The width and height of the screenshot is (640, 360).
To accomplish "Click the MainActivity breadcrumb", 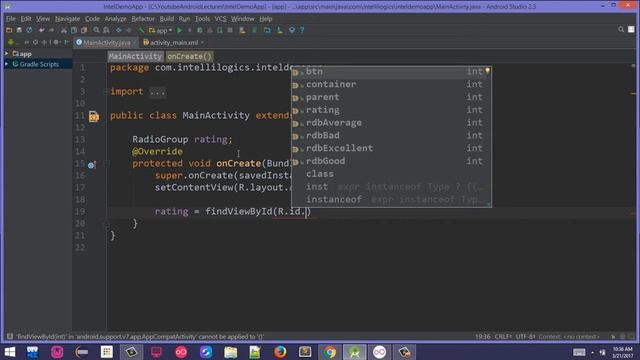I will coord(135,56).
